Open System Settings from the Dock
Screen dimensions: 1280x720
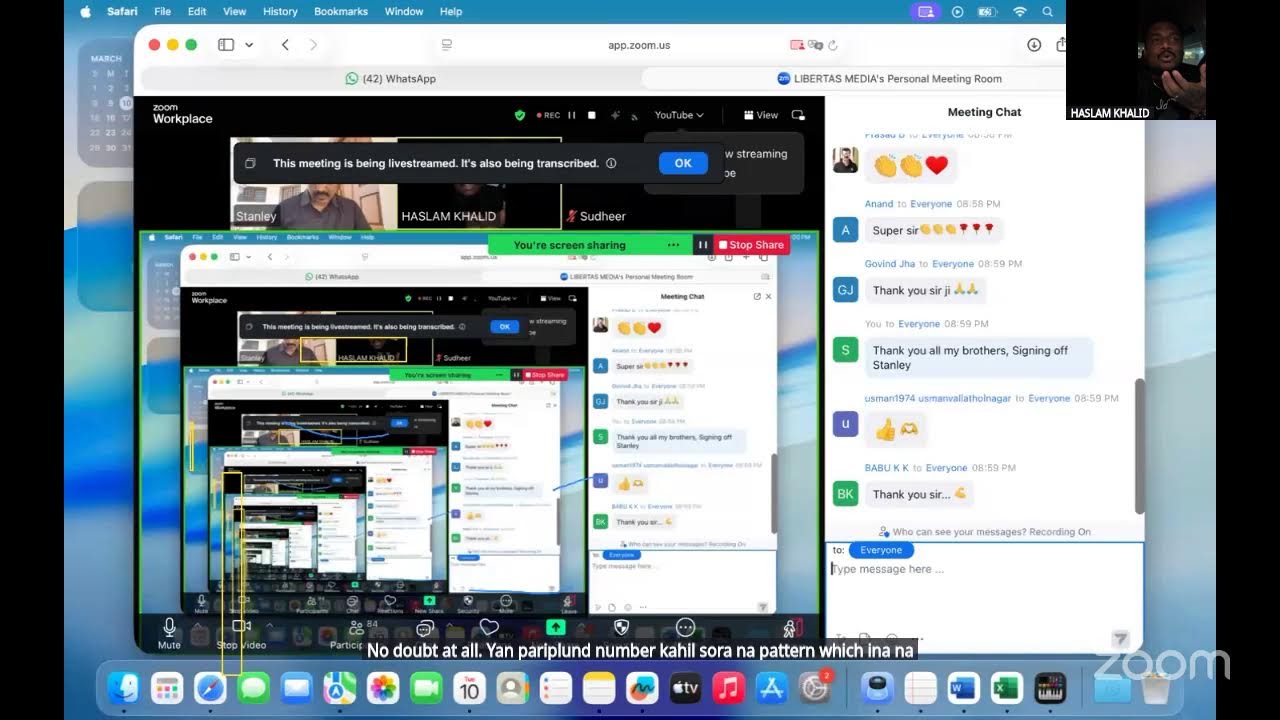click(x=814, y=688)
